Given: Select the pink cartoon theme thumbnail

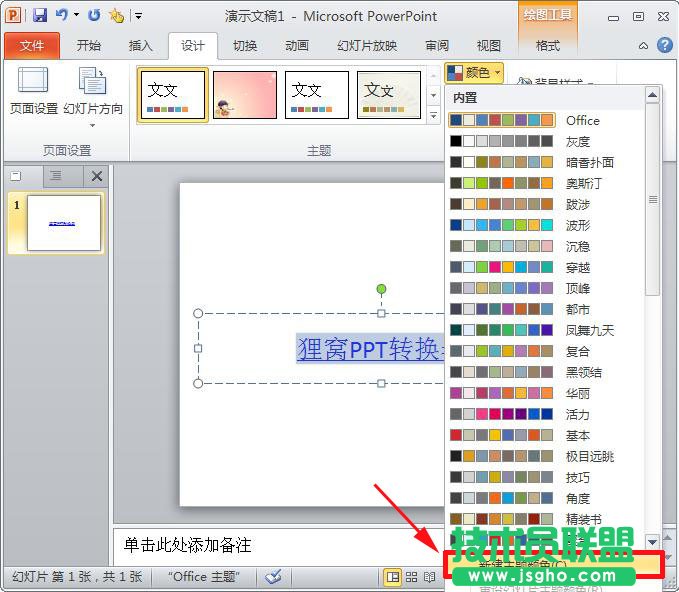Looking at the screenshot, I should coord(245,95).
